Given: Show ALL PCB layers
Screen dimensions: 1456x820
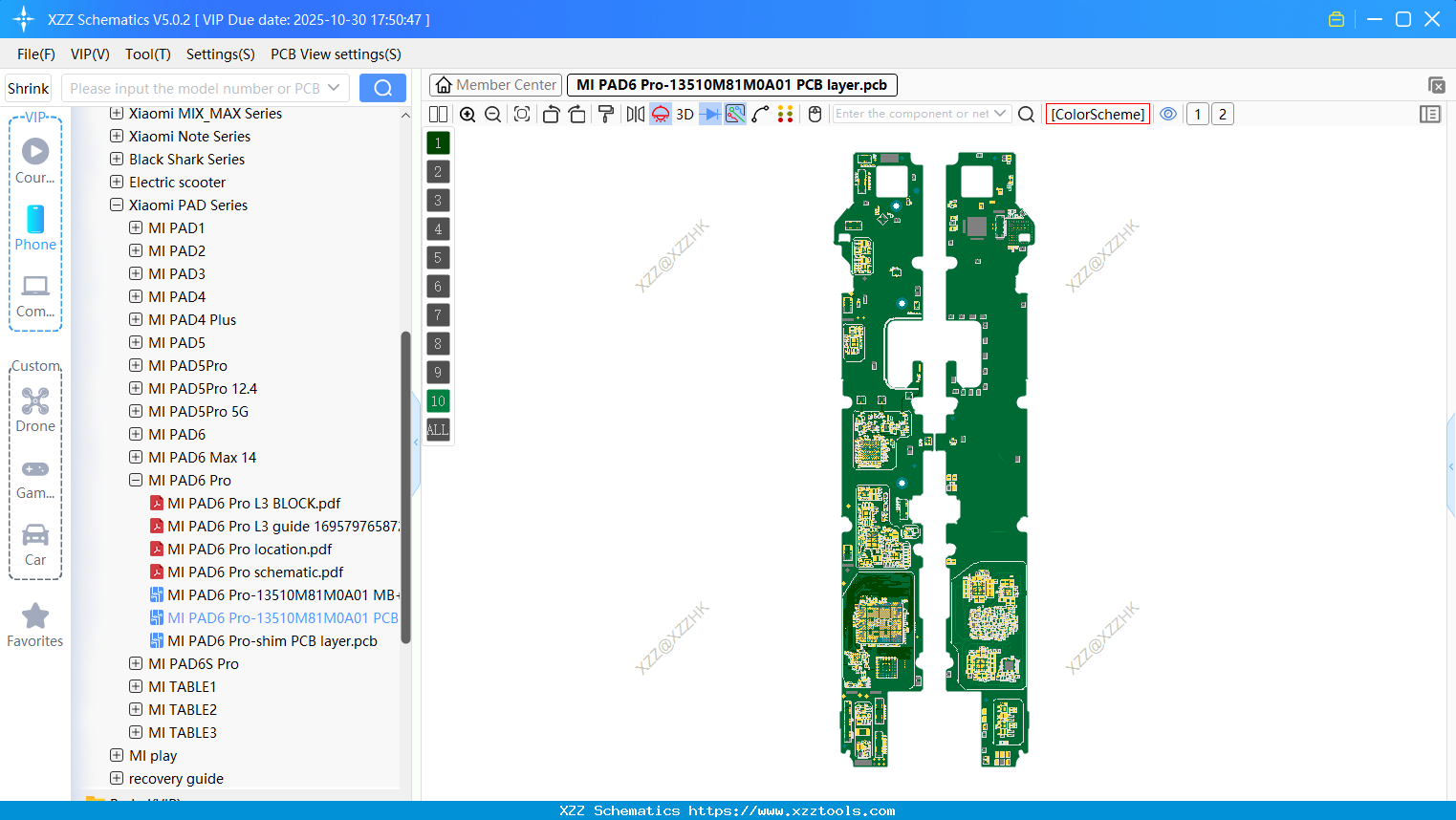Looking at the screenshot, I should point(438,430).
